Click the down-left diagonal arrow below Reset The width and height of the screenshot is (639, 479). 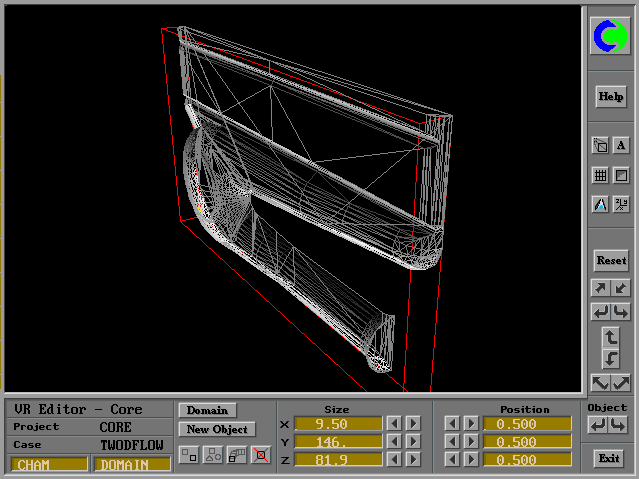(621, 288)
